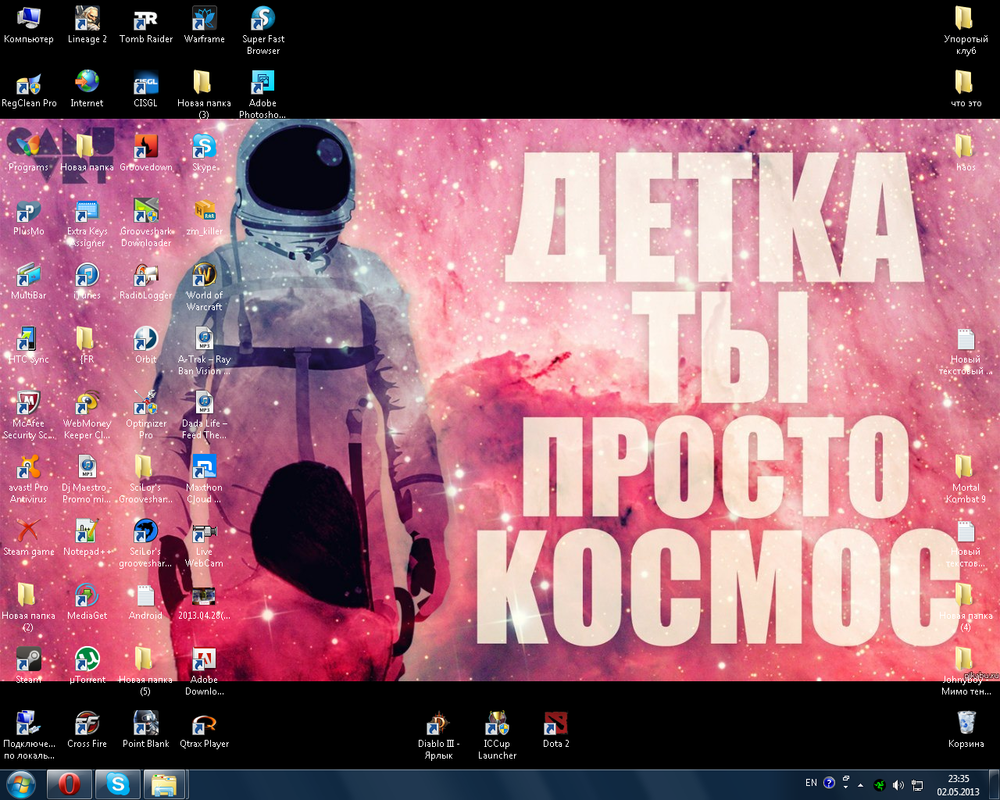The image size is (1000, 800).
Task: Select the Point Blank shortcut
Action: (x=145, y=722)
